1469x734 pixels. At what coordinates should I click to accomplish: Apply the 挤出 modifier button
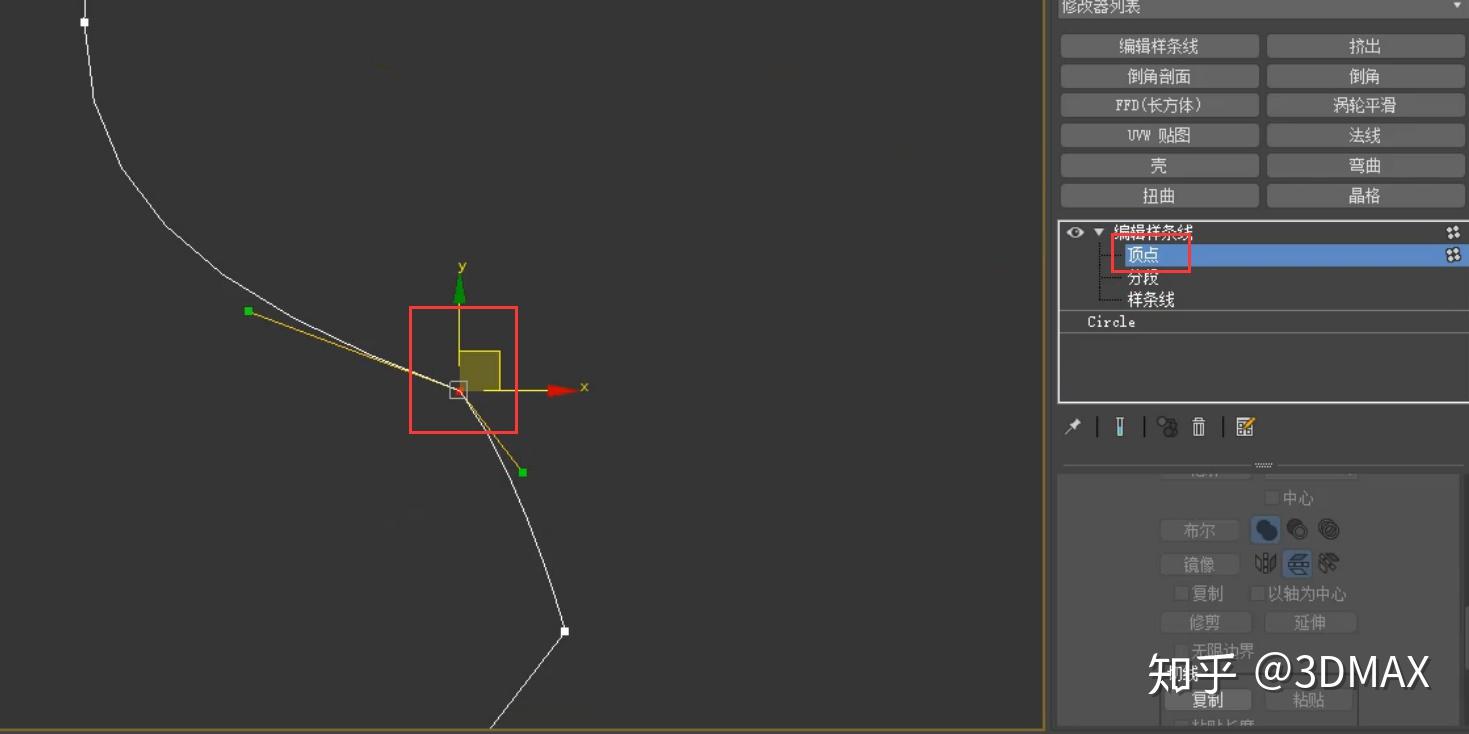(1365, 45)
